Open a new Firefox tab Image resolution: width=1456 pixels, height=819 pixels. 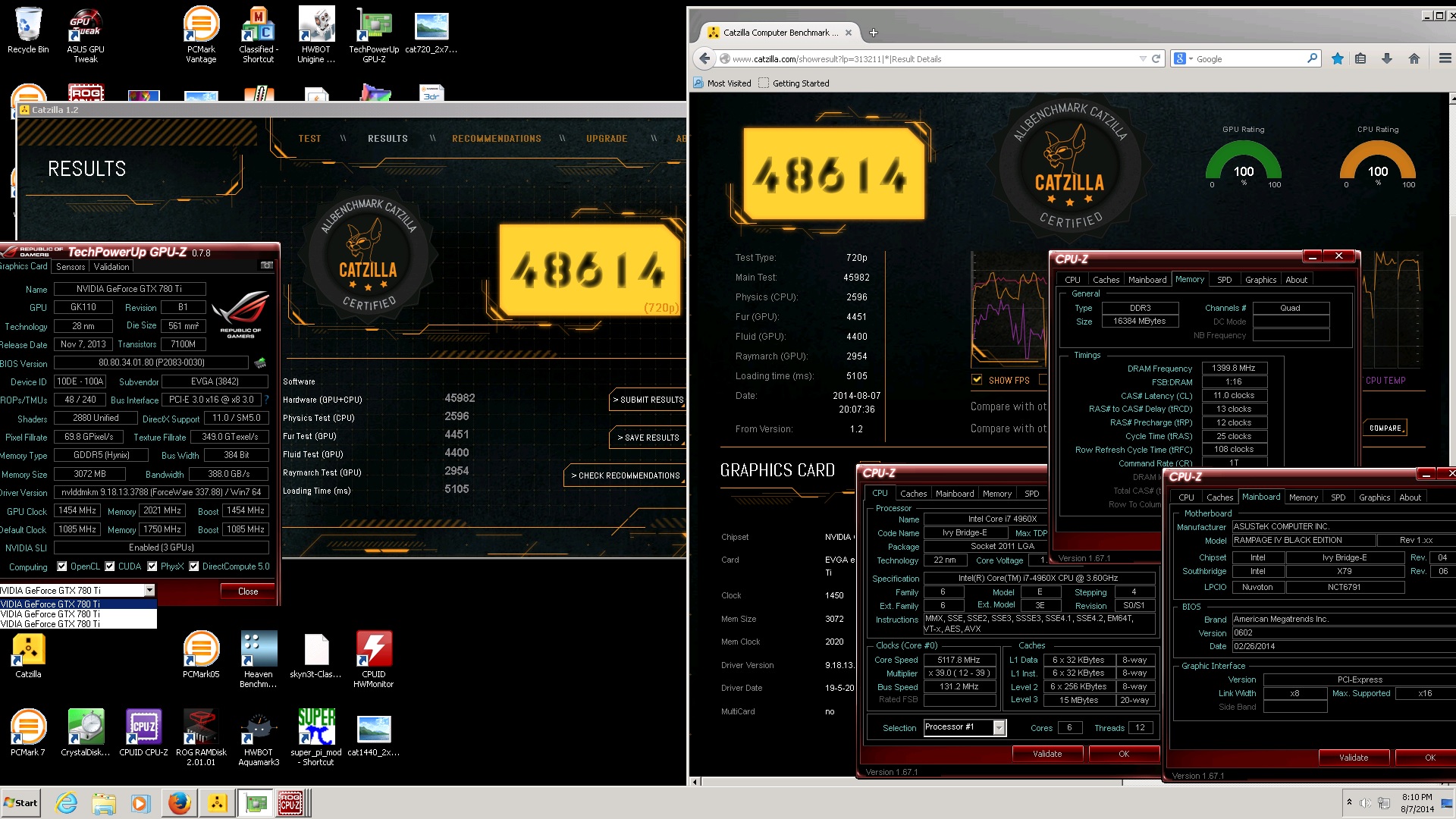click(x=874, y=33)
